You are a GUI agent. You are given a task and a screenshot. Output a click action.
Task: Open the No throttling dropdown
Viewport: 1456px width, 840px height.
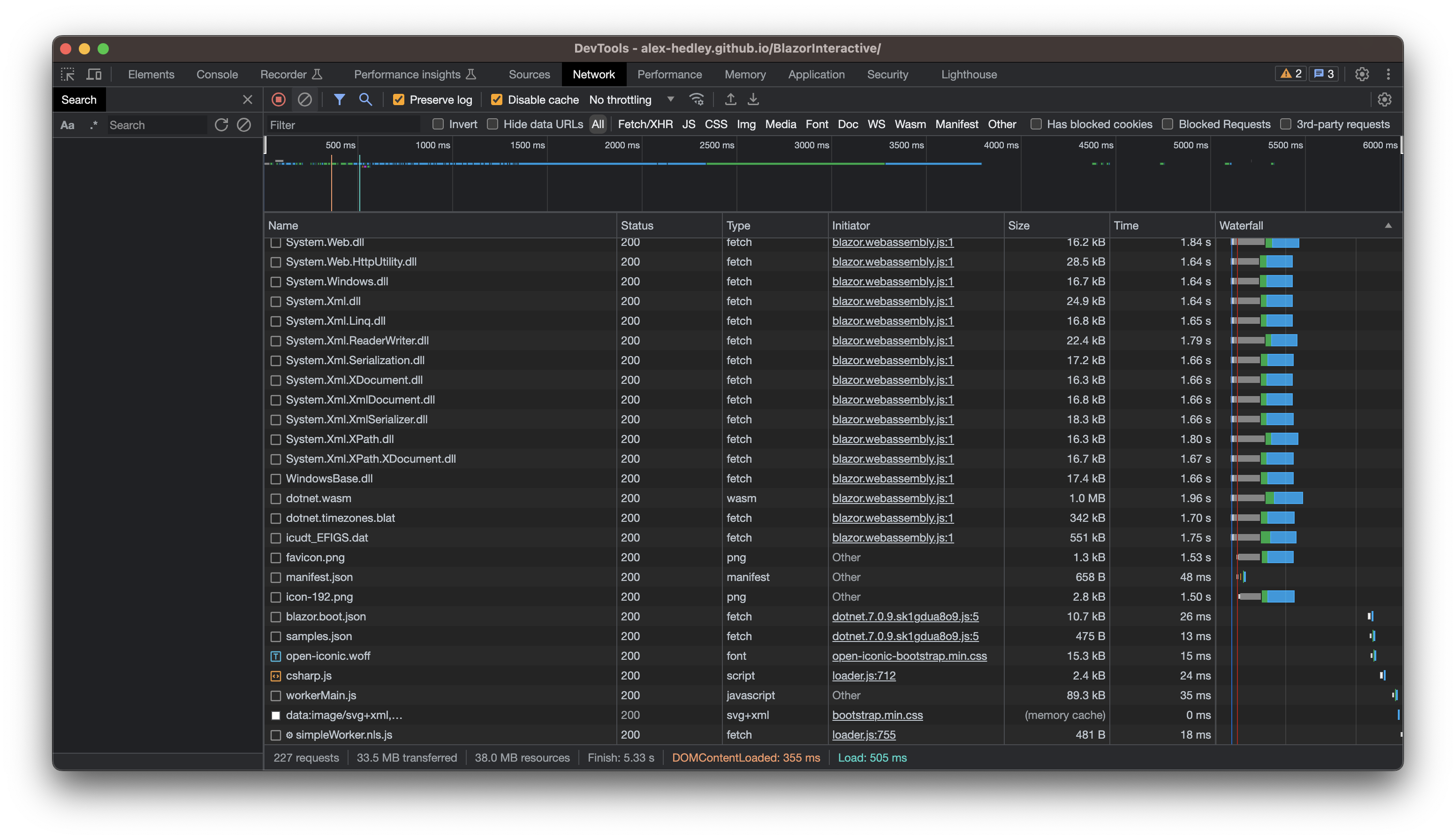click(x=631, y=99)
